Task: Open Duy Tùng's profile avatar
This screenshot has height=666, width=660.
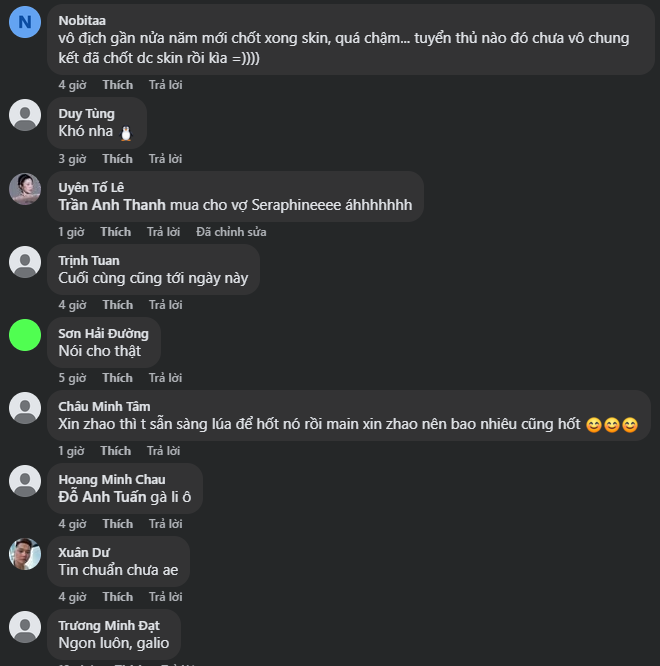Action: (x=25, y=115)
